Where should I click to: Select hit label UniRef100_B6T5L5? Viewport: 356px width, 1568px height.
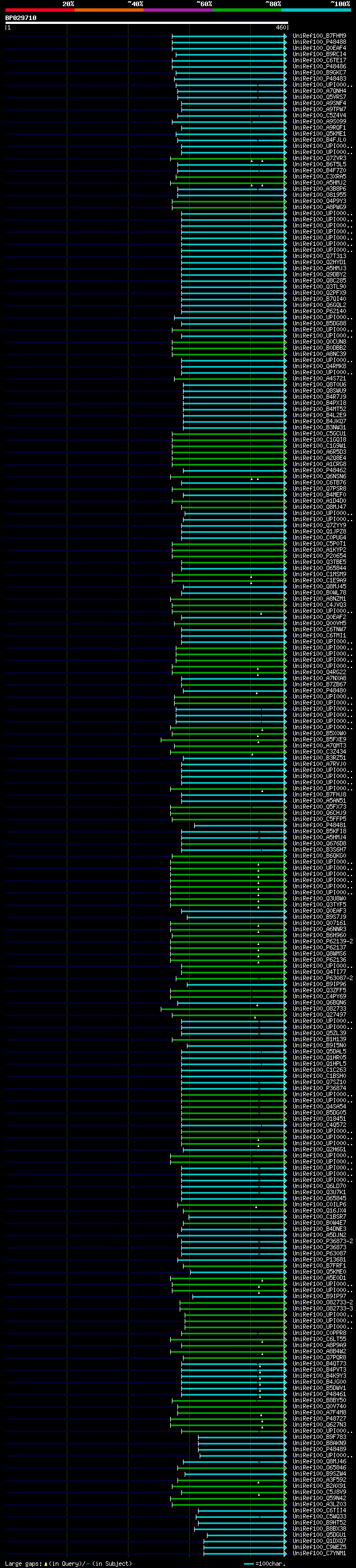tap(319, 164)
